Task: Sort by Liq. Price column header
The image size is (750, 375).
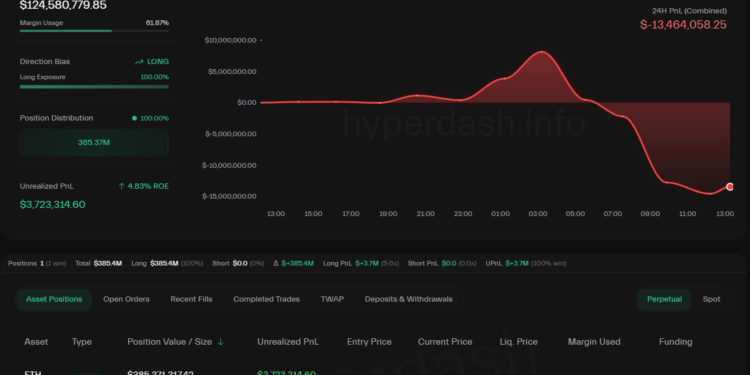Action: click(x=518, y=342)
